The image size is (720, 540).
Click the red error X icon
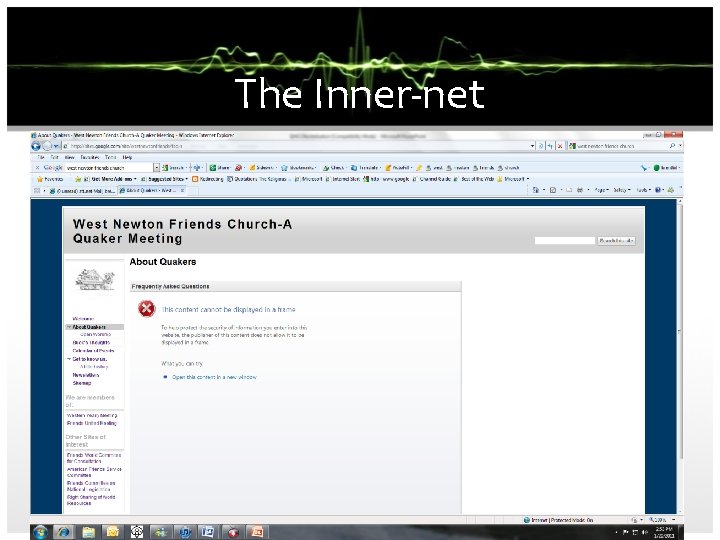point(146,309)
